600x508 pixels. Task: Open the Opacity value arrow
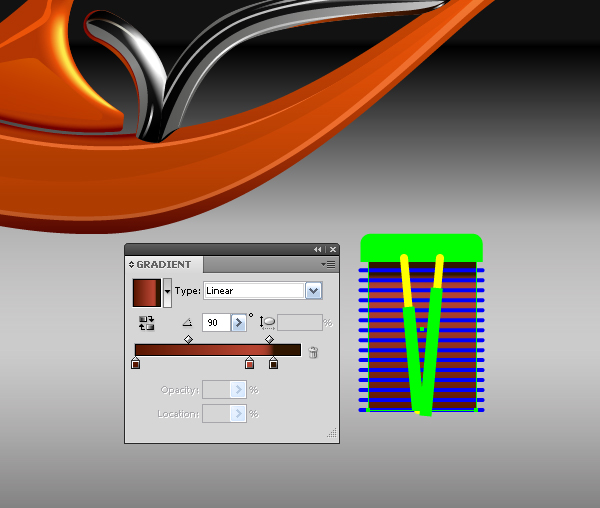point(238,390)
